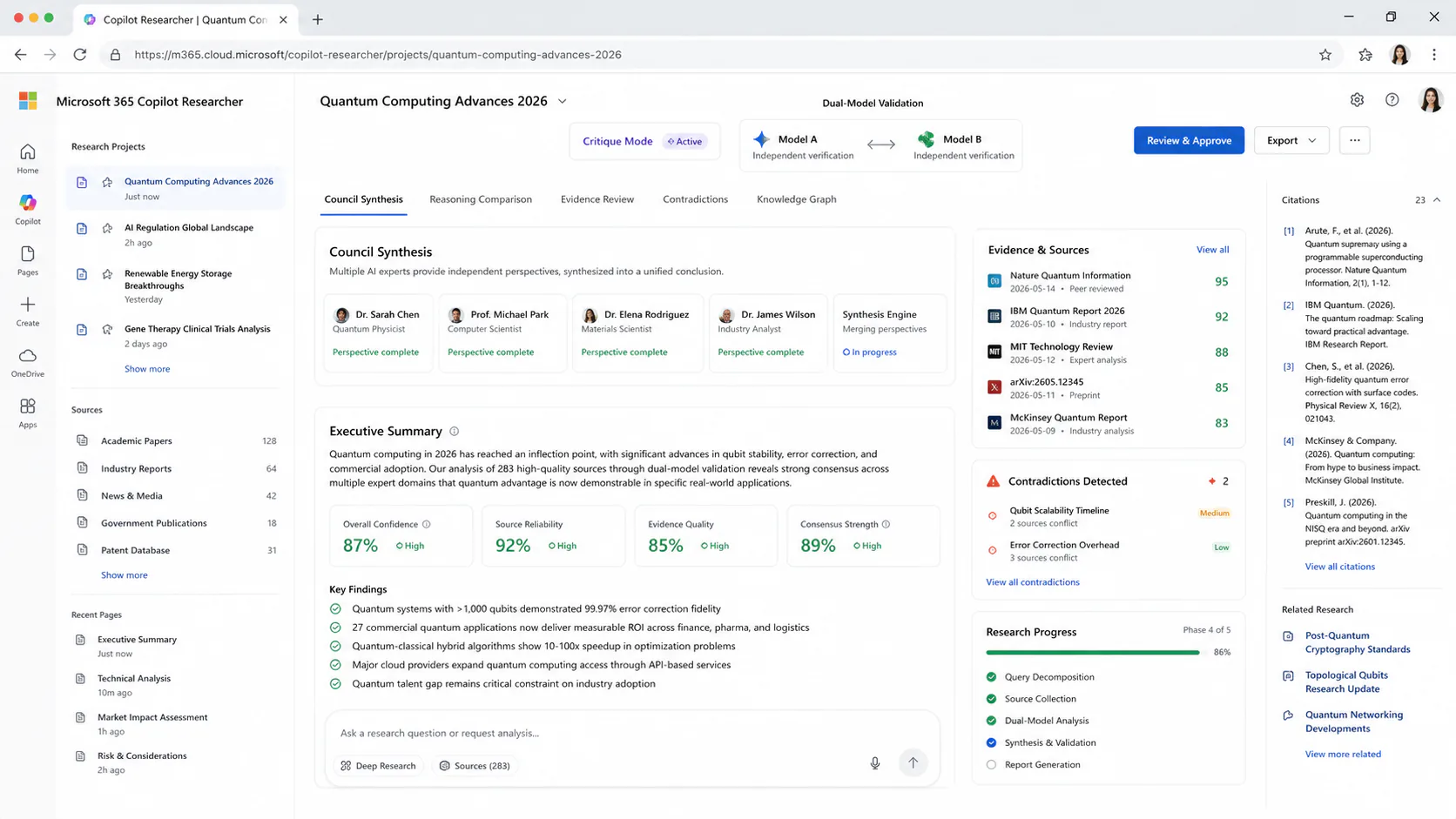Go back using the browser back arrow
The width and height of the screenshot is (1456, 819).
coord(21,55)
